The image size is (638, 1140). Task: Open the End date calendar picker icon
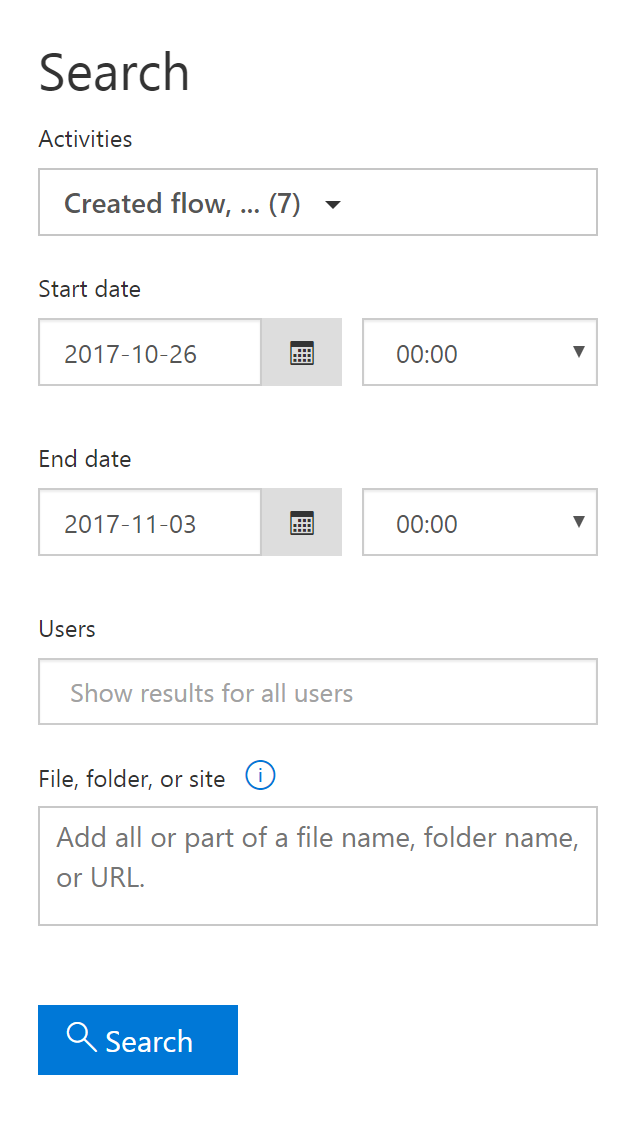[x=301, y=522]
